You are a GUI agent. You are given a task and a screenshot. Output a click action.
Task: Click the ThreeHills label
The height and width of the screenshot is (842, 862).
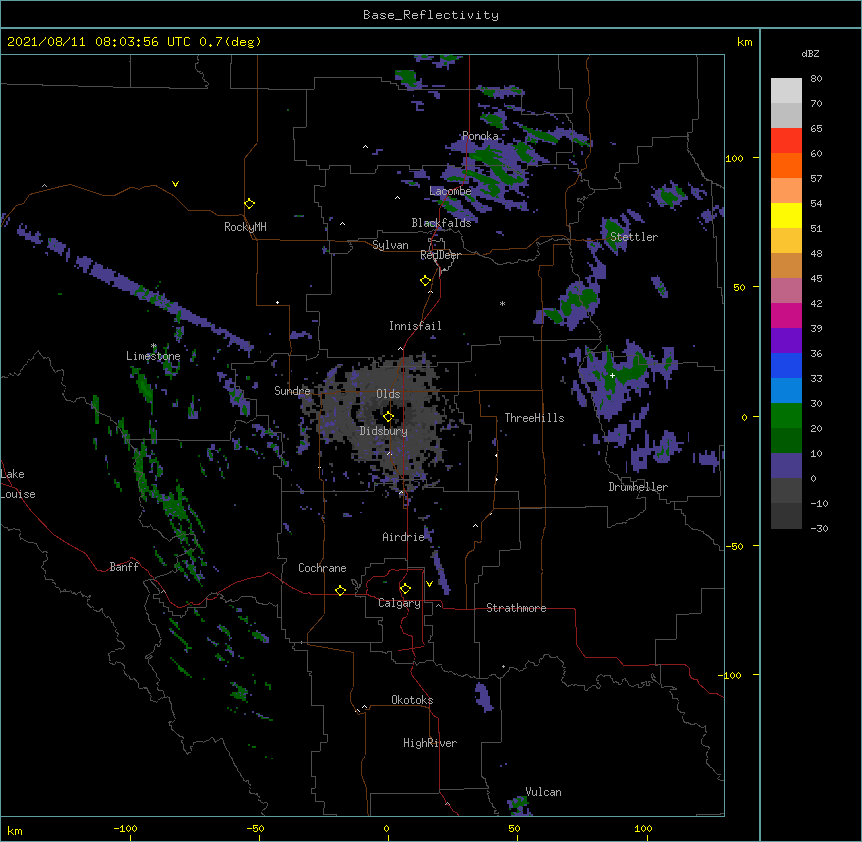click(x=534, y=418)
